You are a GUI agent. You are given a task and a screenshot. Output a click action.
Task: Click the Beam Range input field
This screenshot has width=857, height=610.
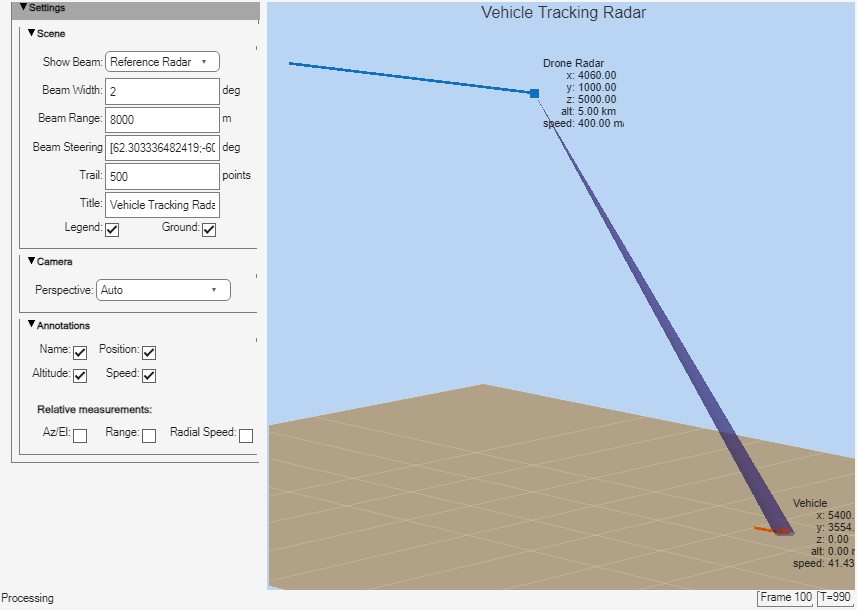(162, 120)
